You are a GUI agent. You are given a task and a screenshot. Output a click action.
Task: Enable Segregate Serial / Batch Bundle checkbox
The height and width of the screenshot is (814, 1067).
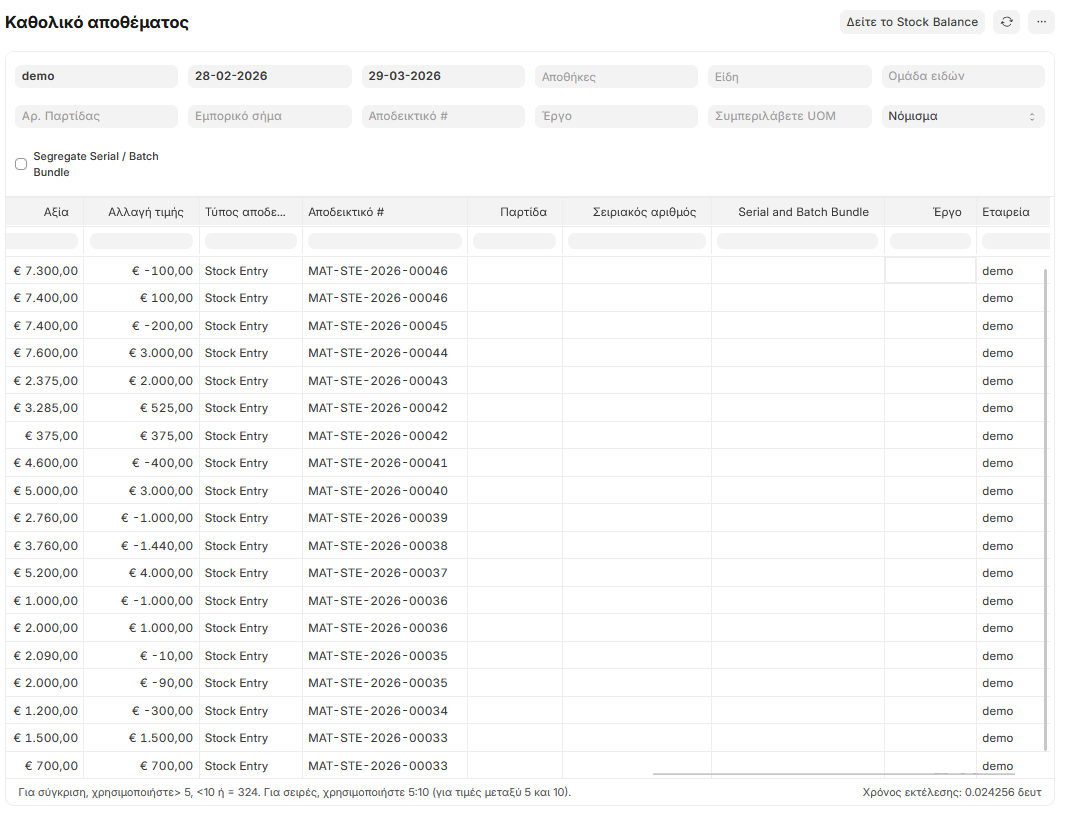tap(21, 164)
